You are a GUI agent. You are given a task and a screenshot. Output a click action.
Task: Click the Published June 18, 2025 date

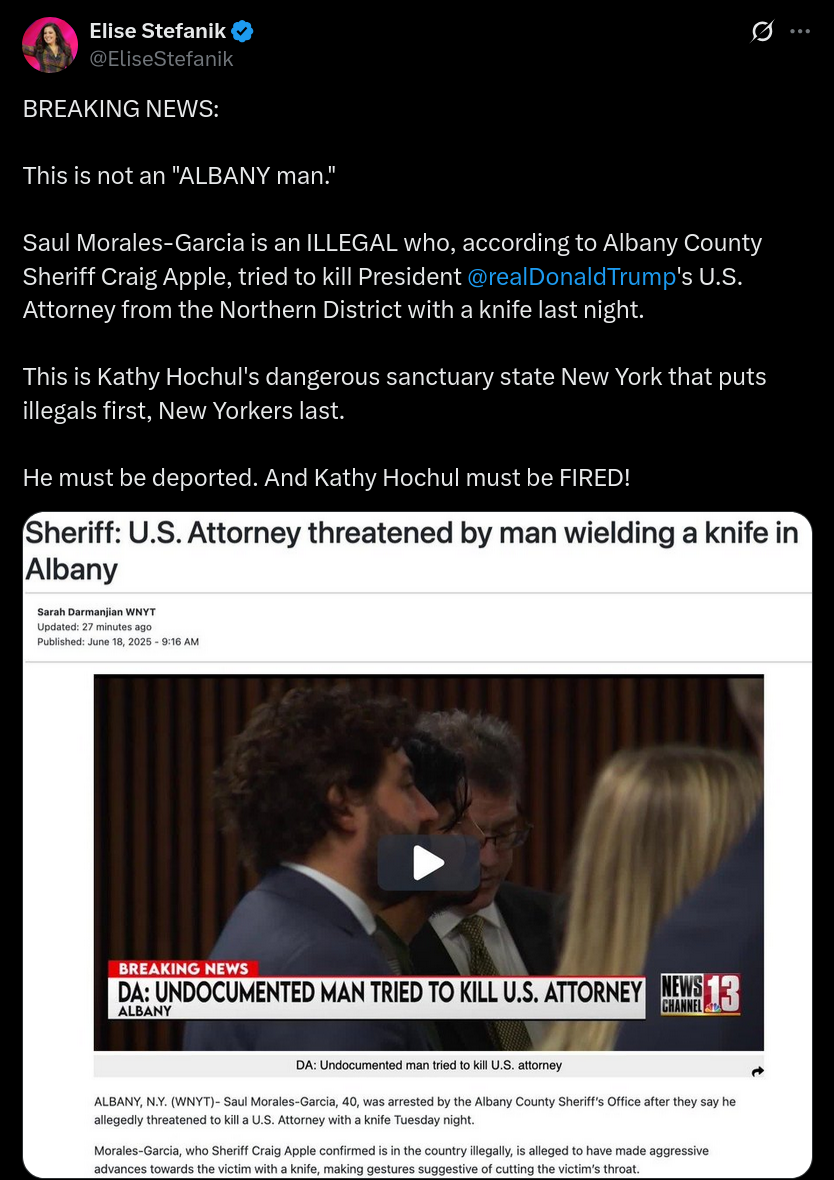click(118, 642)
